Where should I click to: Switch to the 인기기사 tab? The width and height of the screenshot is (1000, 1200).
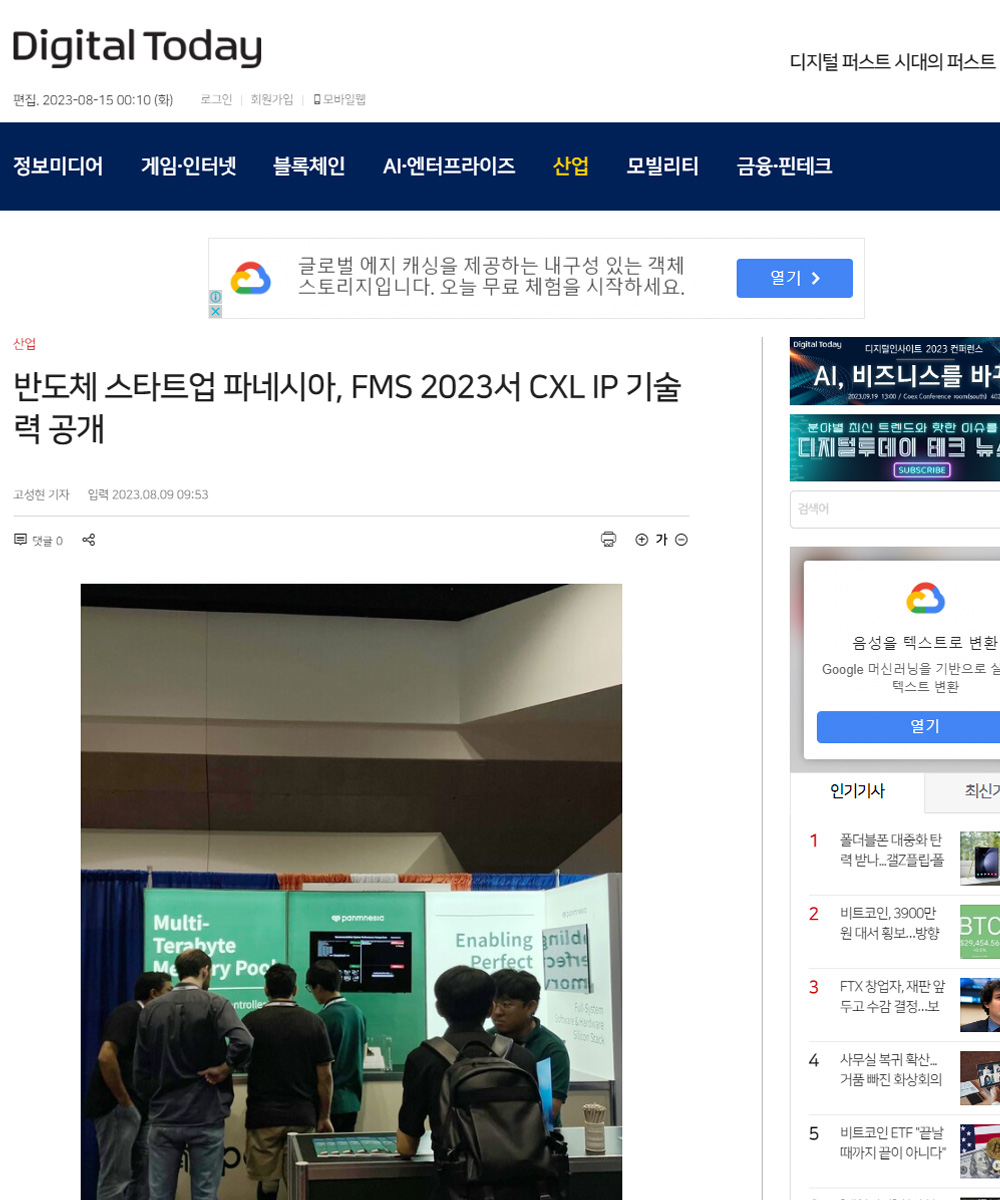857,791
